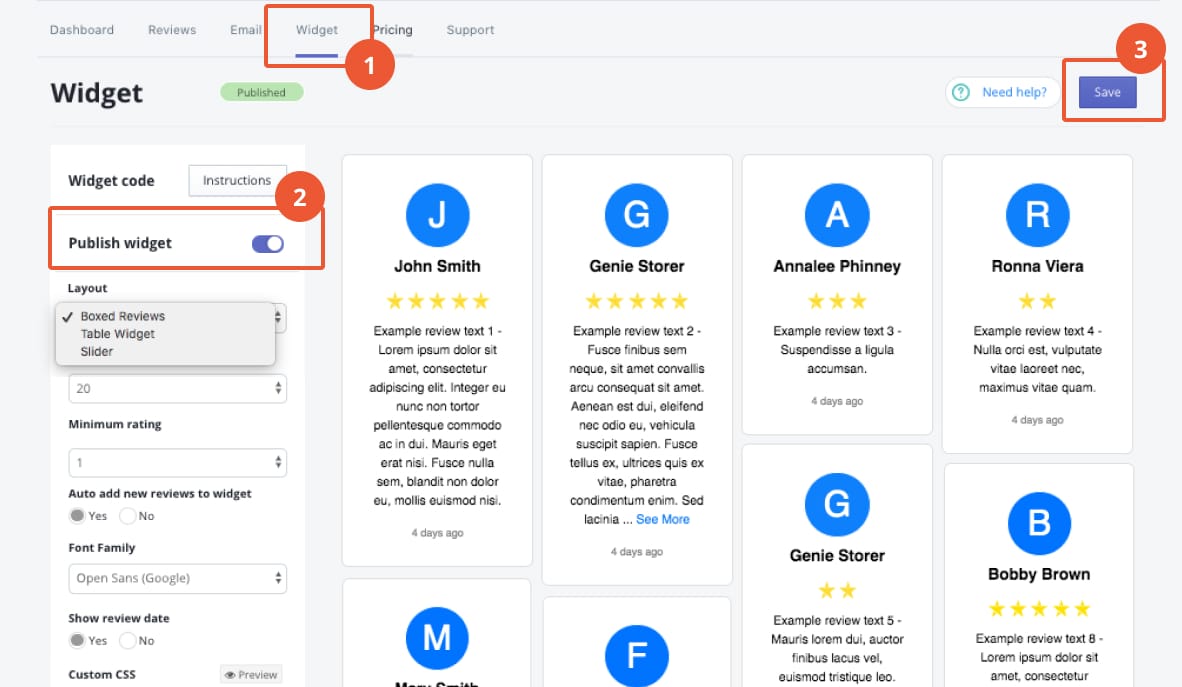Select the Widget tab

click(317, 30)
